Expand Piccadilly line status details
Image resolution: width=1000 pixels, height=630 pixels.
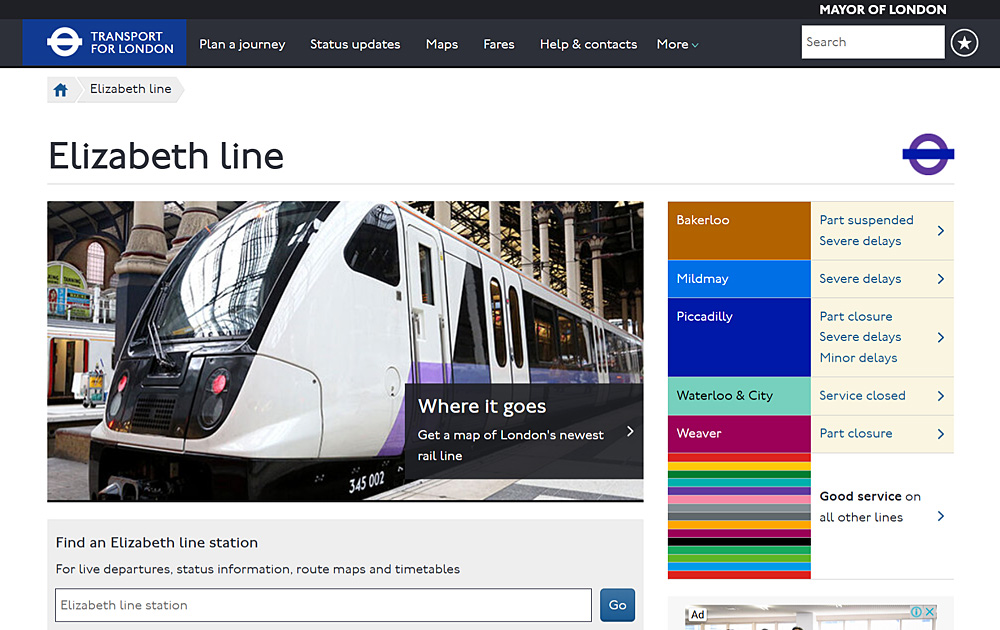tap(940, 337)
